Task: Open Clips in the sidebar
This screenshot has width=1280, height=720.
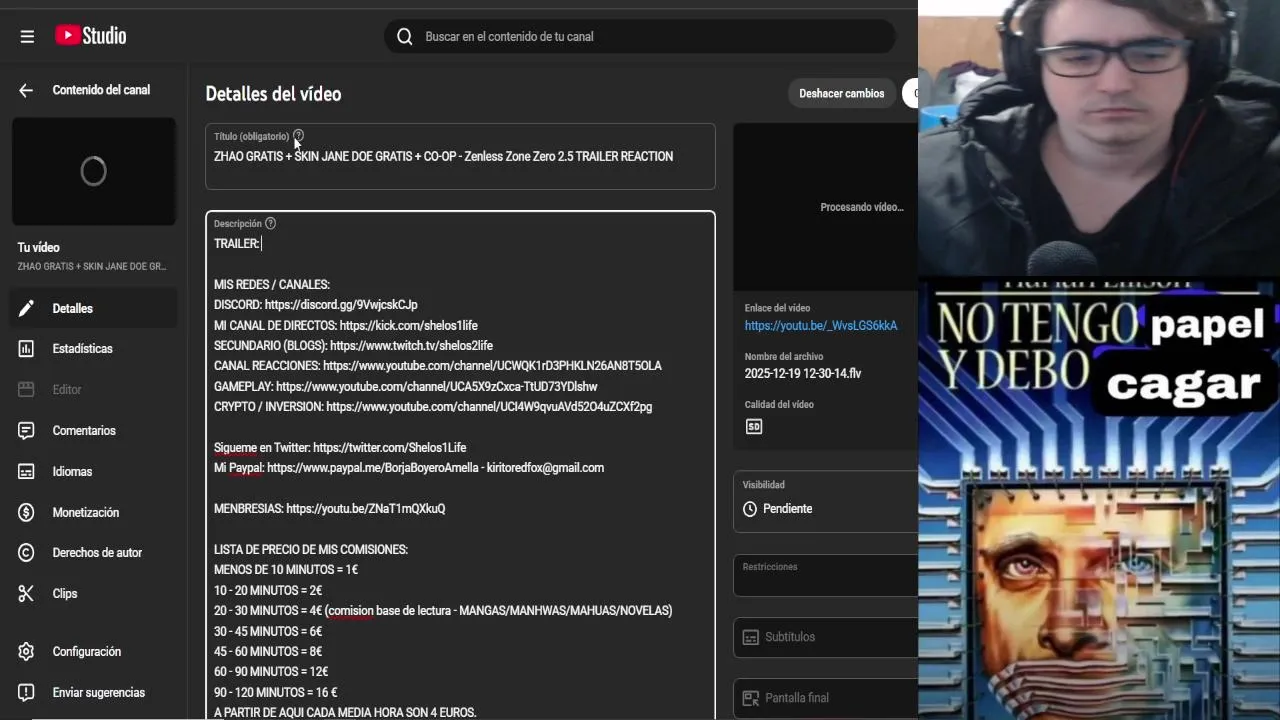Action: (95, 593)
